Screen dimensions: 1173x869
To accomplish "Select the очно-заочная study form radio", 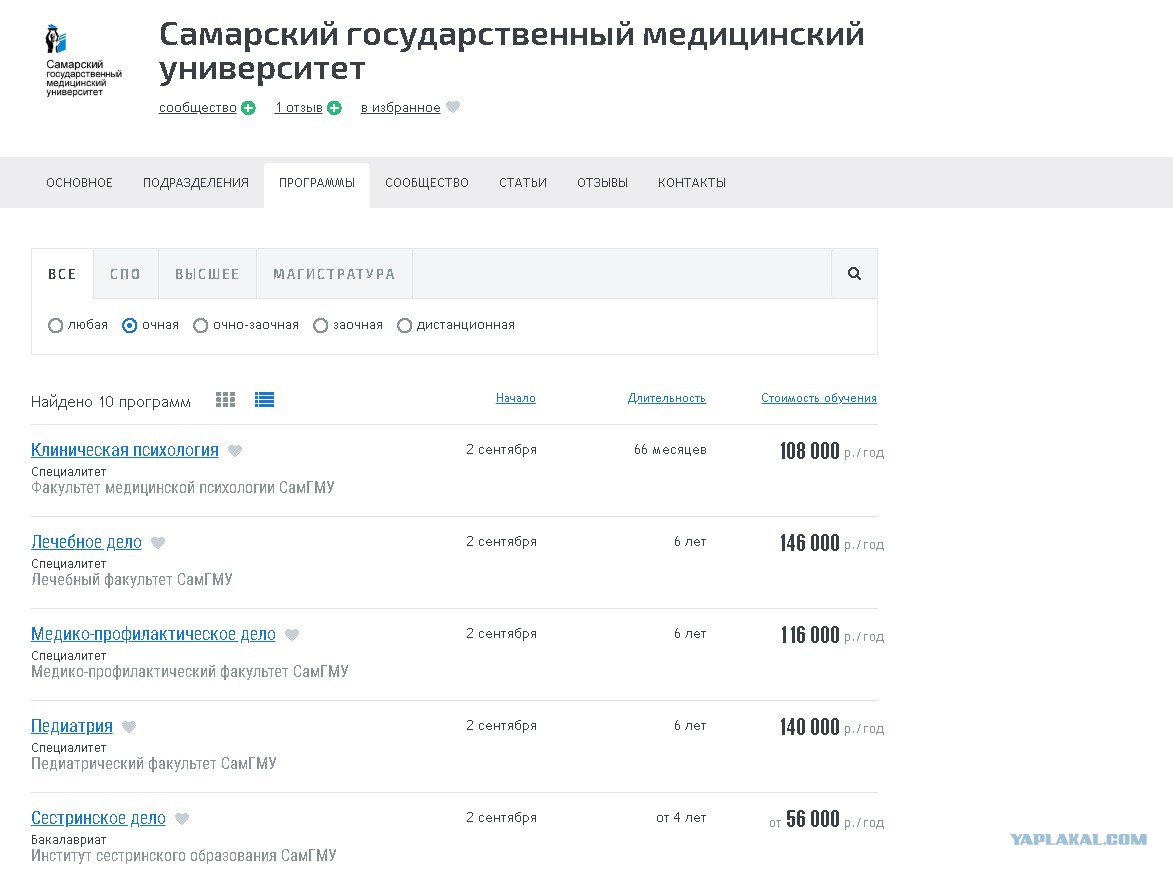I will point(200,325).
